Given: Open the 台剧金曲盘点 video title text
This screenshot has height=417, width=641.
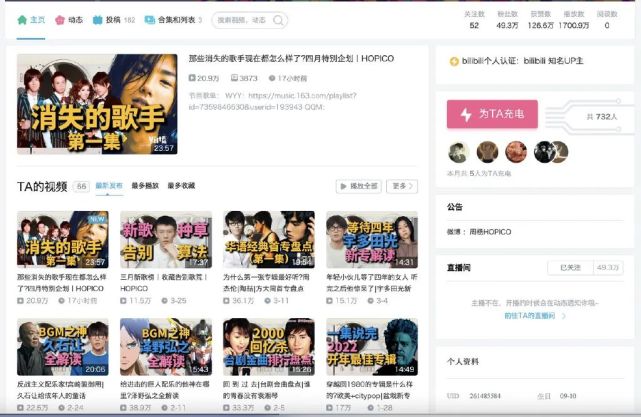Looking at the screenshot, I should 267,390.
